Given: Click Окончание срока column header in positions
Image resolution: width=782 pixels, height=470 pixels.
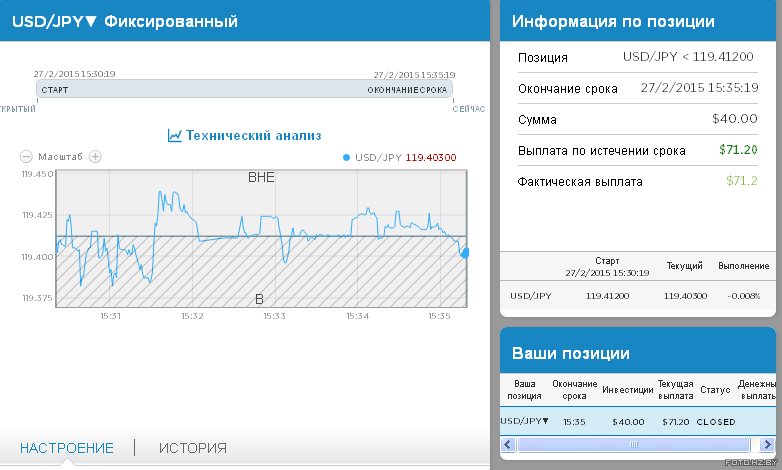Looking at the screenshot, I should click(575, 390).
